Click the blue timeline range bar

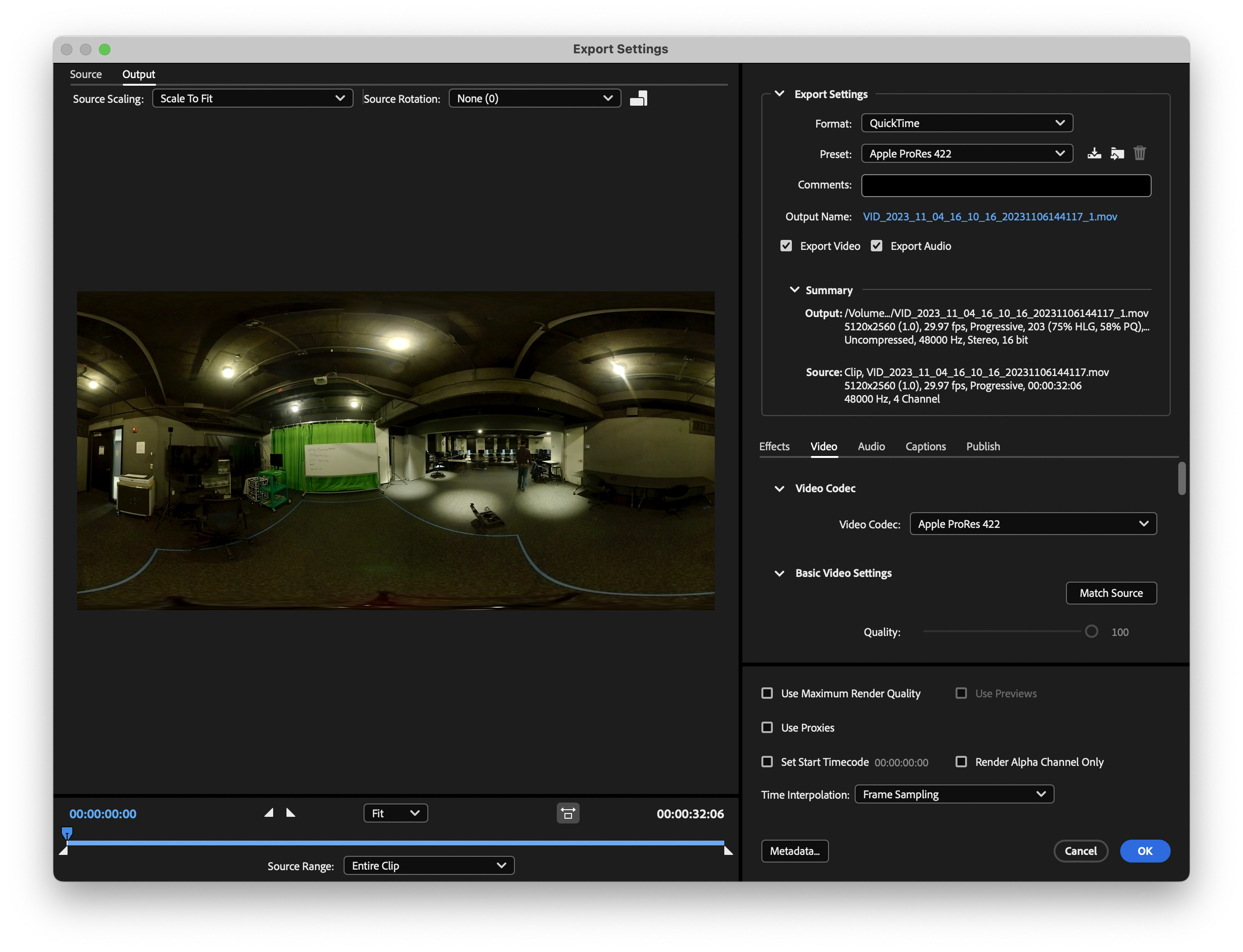(395, 843)
